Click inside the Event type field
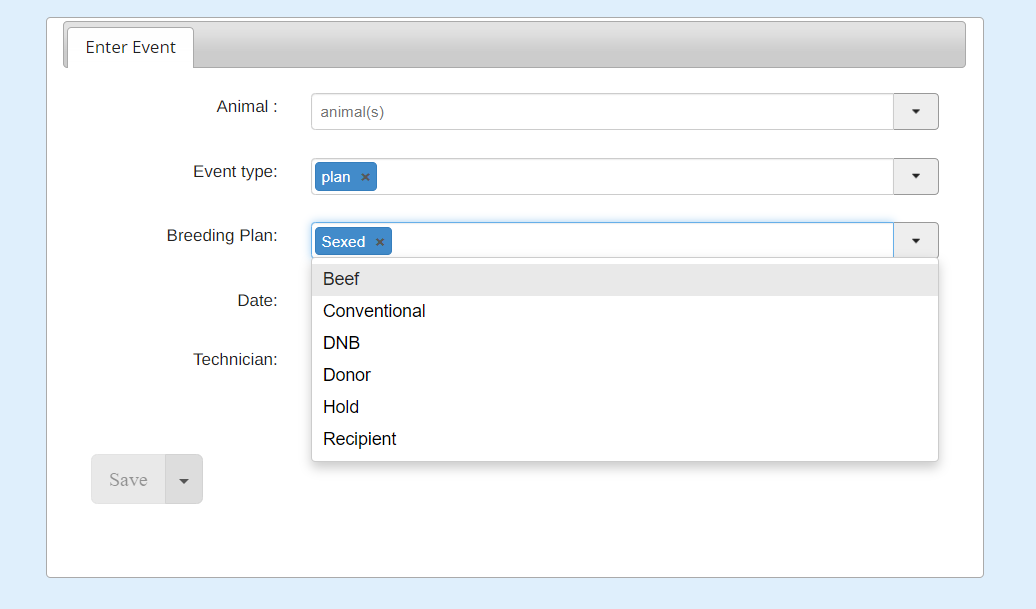This screenshot has width=1036, height=609. [630, 177]
